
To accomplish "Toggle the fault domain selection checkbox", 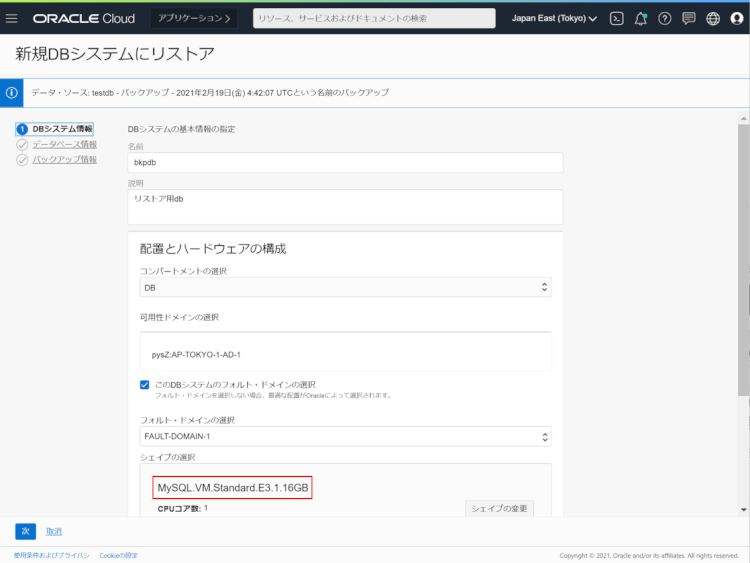I will (x=146, y=384).
